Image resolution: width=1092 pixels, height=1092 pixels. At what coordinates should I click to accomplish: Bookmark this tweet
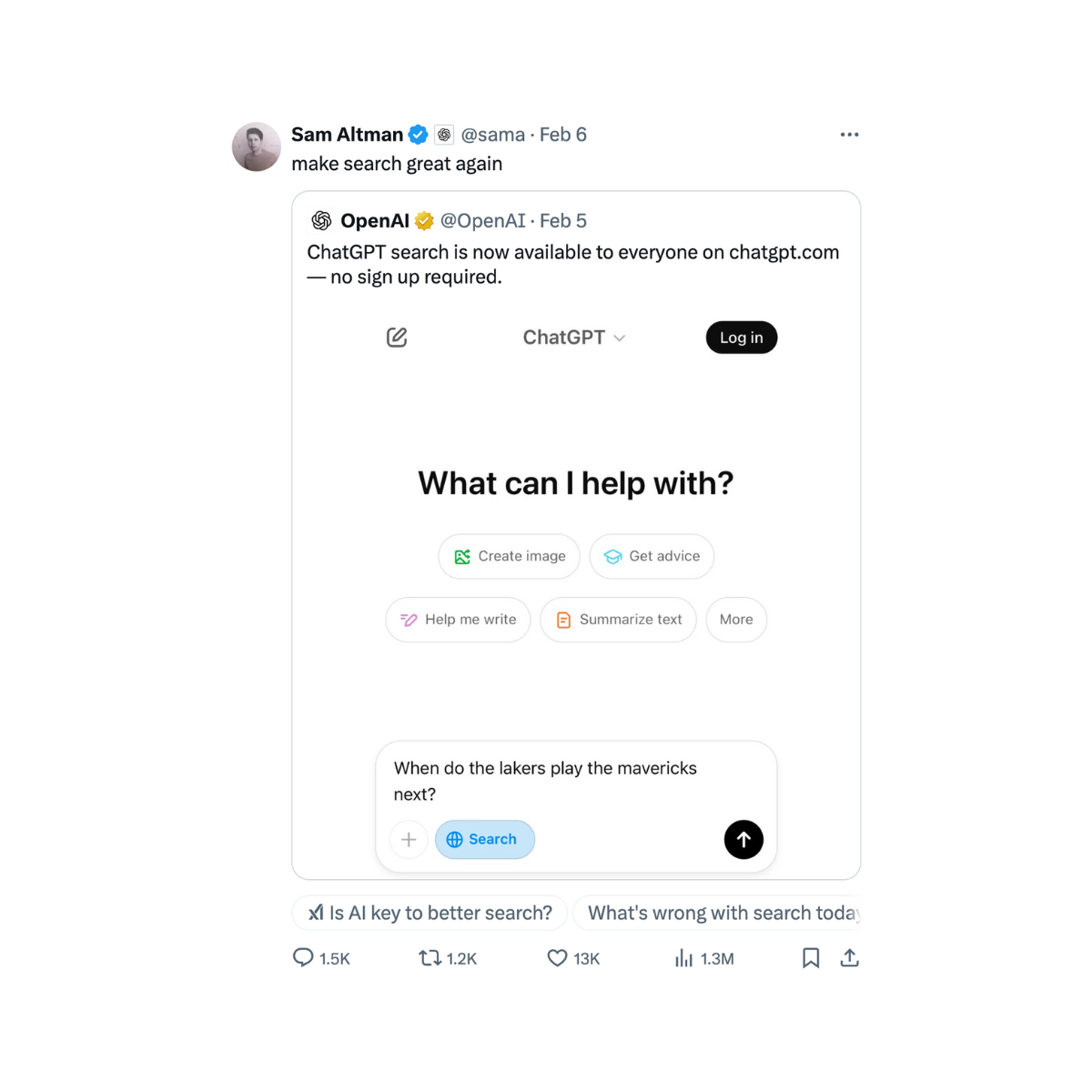tap(811, 957)
